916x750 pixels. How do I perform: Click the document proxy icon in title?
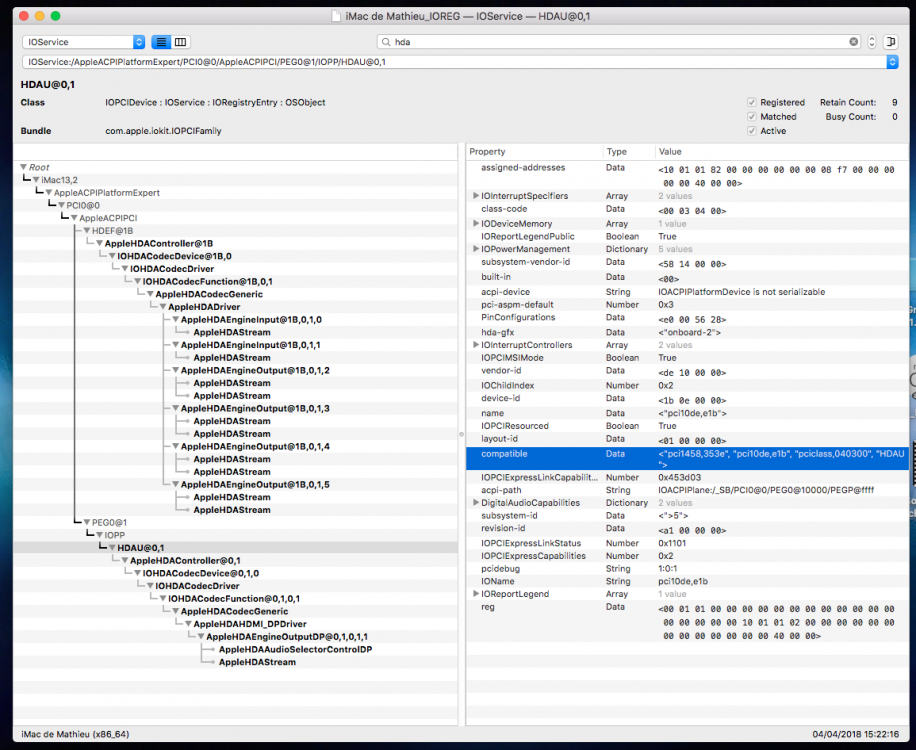point(336,16)
